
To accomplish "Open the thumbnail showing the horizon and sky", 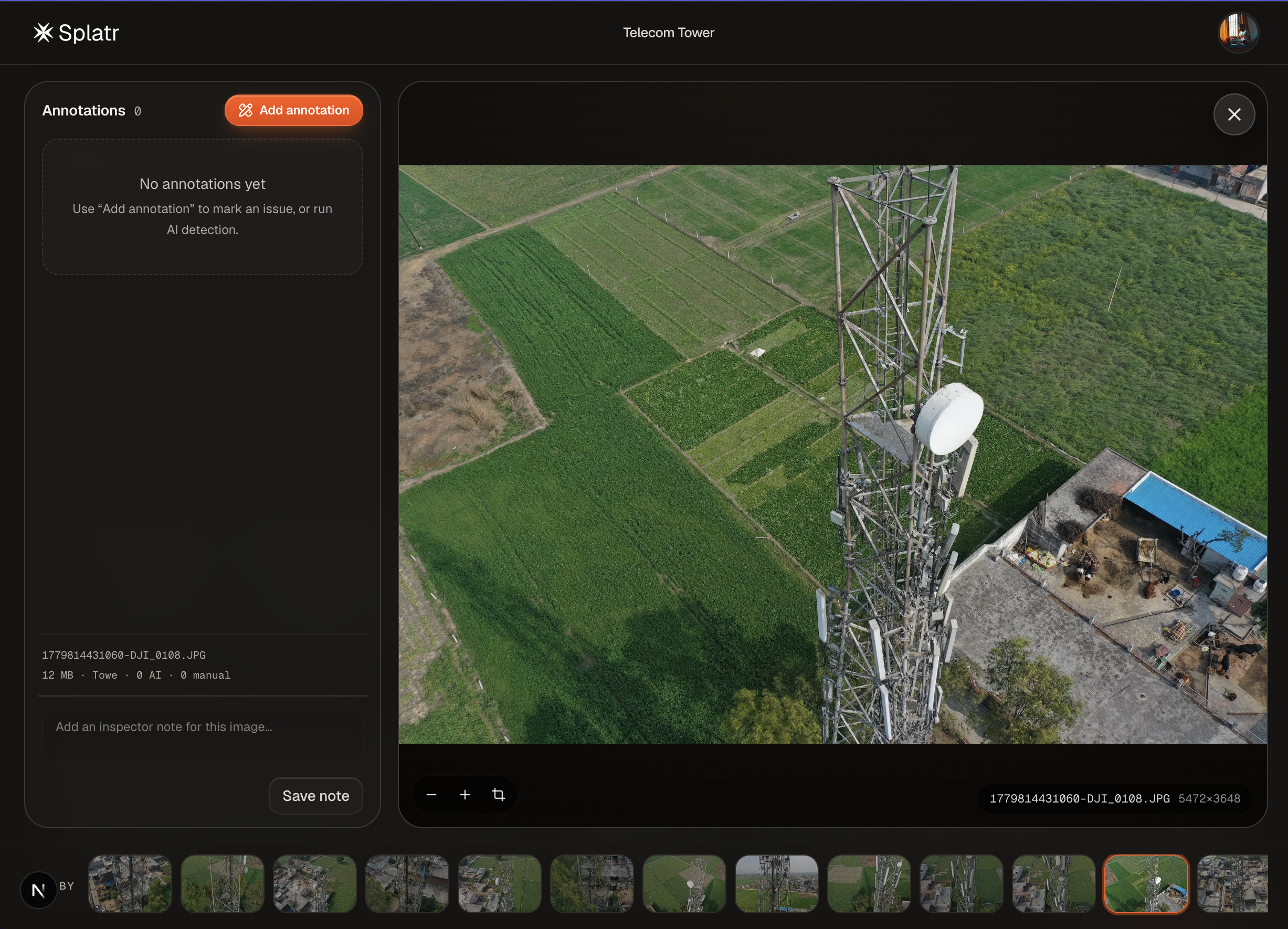I will [x=776, y=884].
